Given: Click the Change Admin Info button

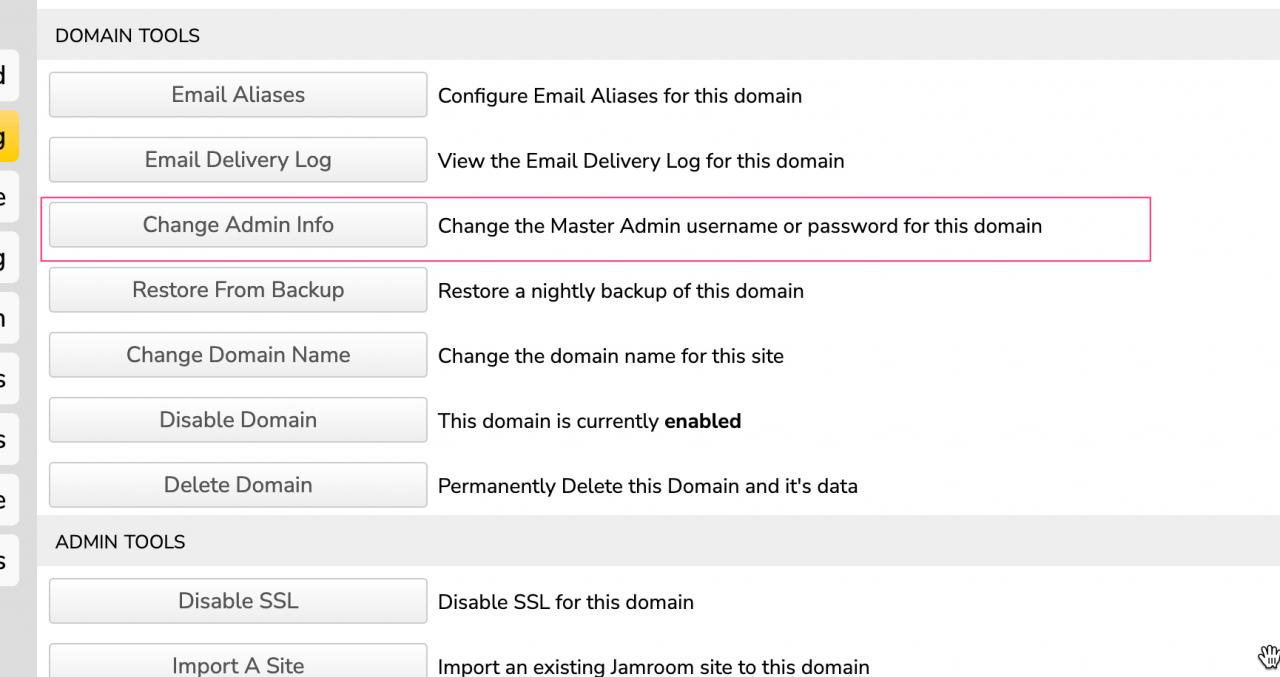Looking at the screenshot, I should coord(238,225).
